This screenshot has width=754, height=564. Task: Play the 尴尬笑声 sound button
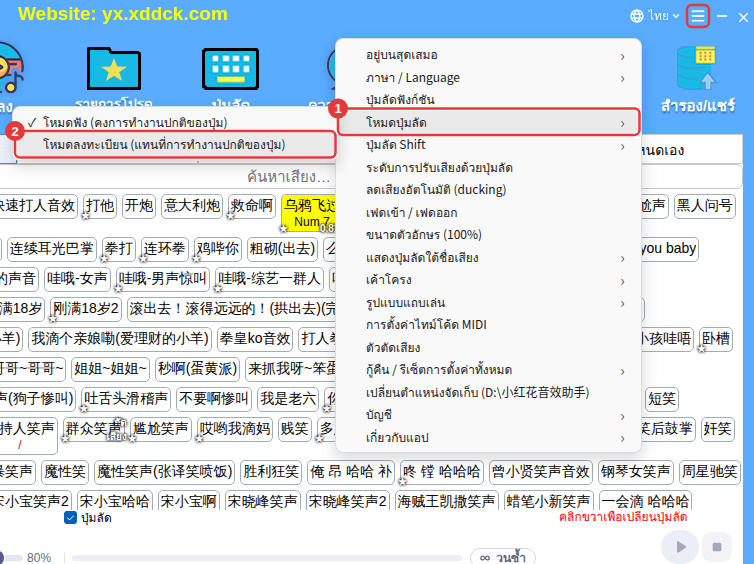(161, 429)
